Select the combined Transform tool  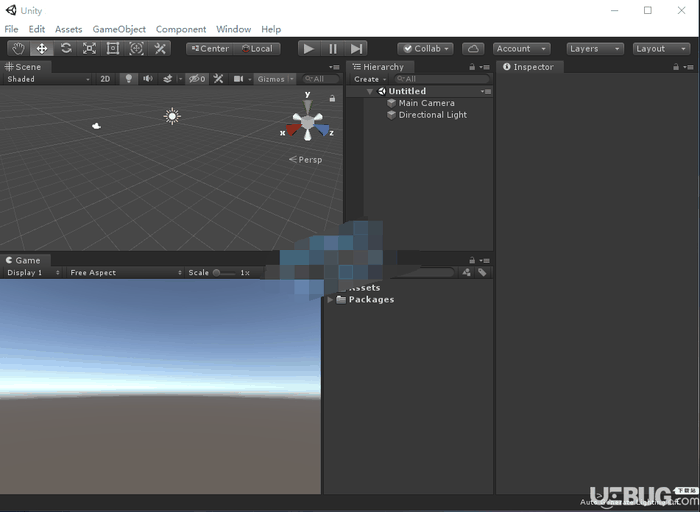(136, 49)
